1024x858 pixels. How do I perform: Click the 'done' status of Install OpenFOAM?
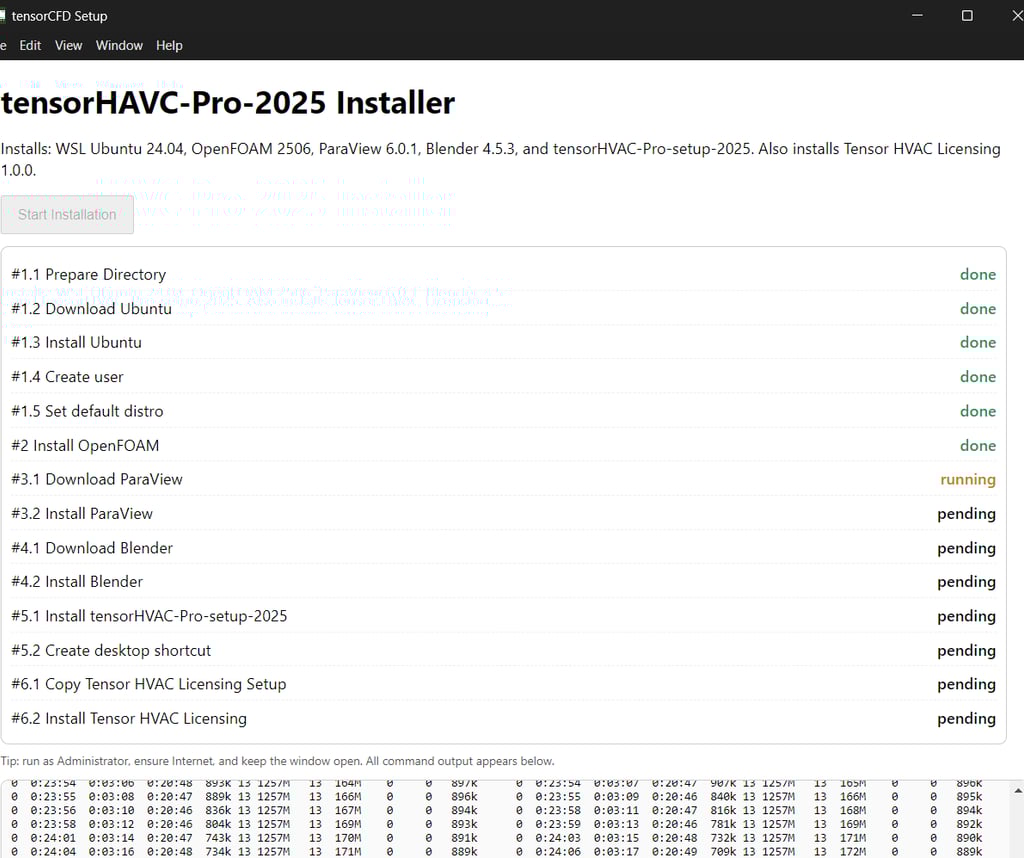(x=978, y=446)
